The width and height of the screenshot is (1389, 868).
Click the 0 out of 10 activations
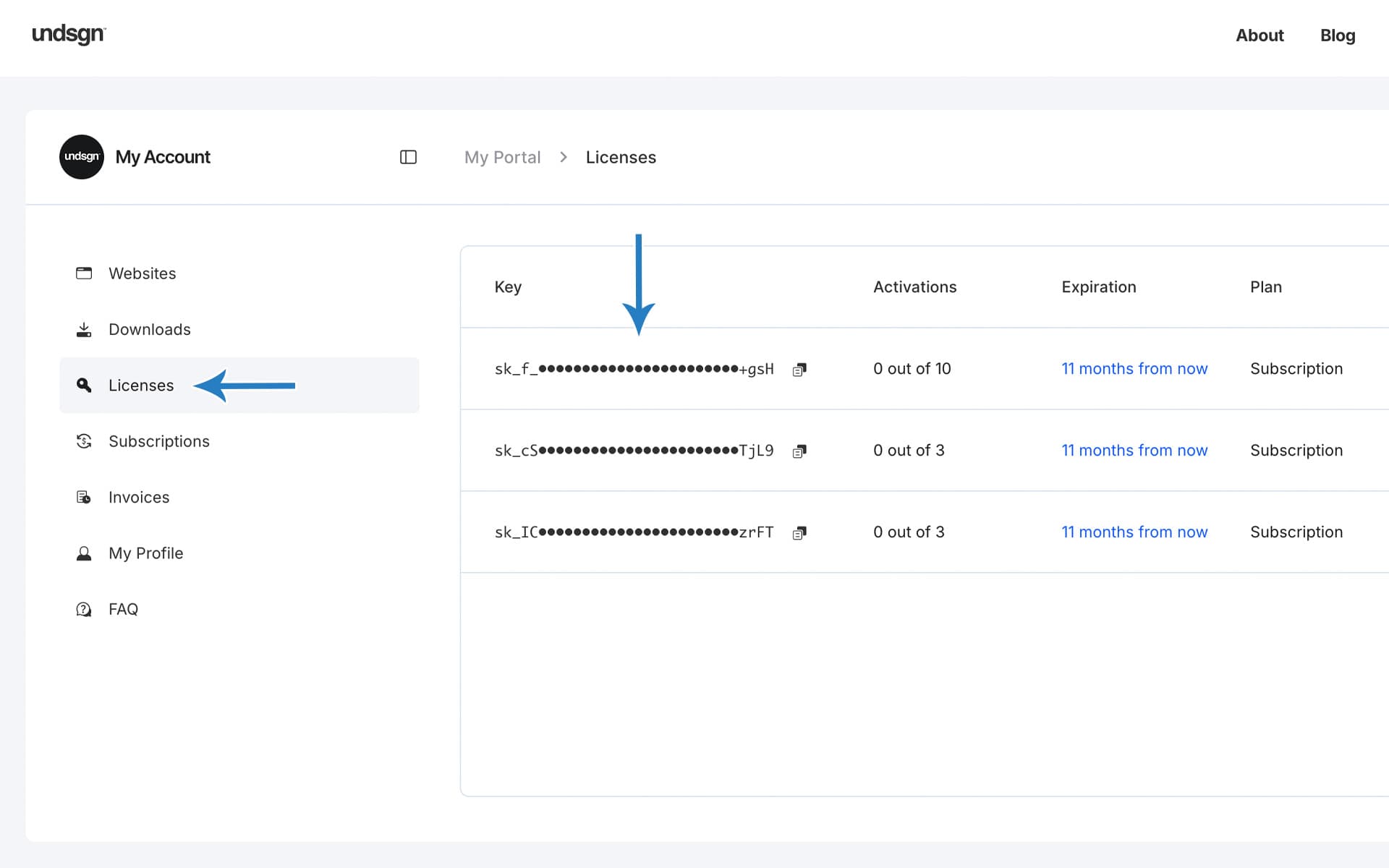[x=912, y=369]
